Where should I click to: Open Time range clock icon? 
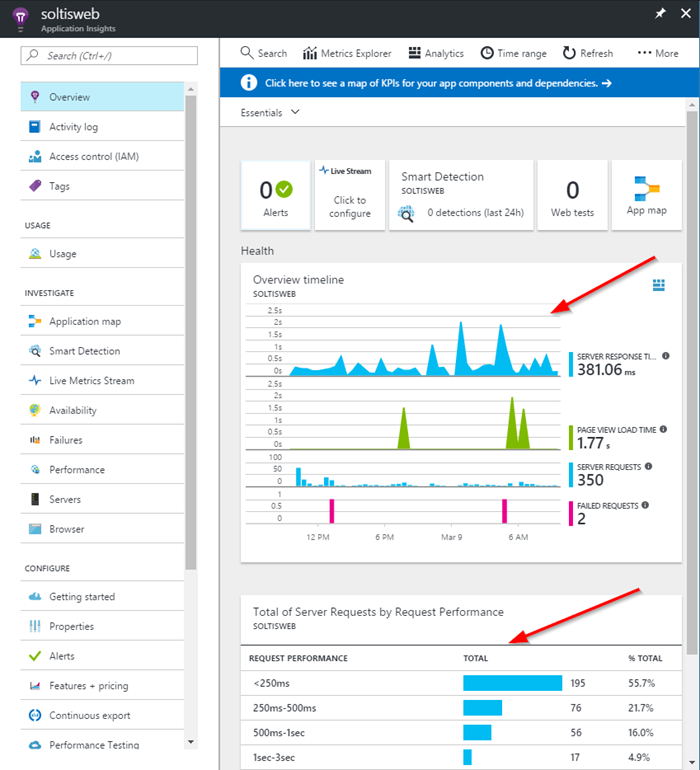coord(487,53)
